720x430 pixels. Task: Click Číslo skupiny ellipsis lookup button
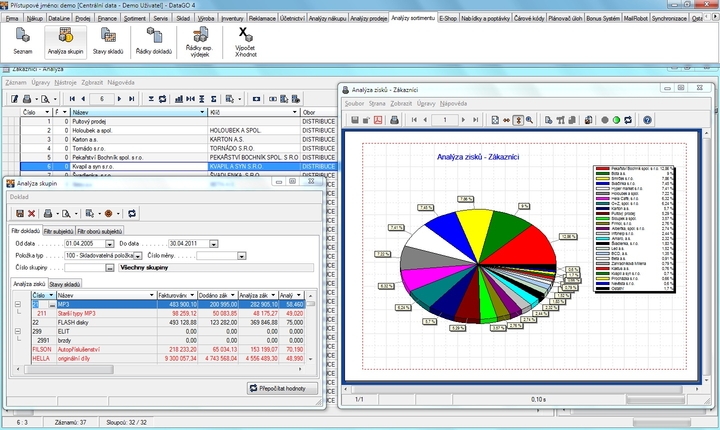click(109, 268)
